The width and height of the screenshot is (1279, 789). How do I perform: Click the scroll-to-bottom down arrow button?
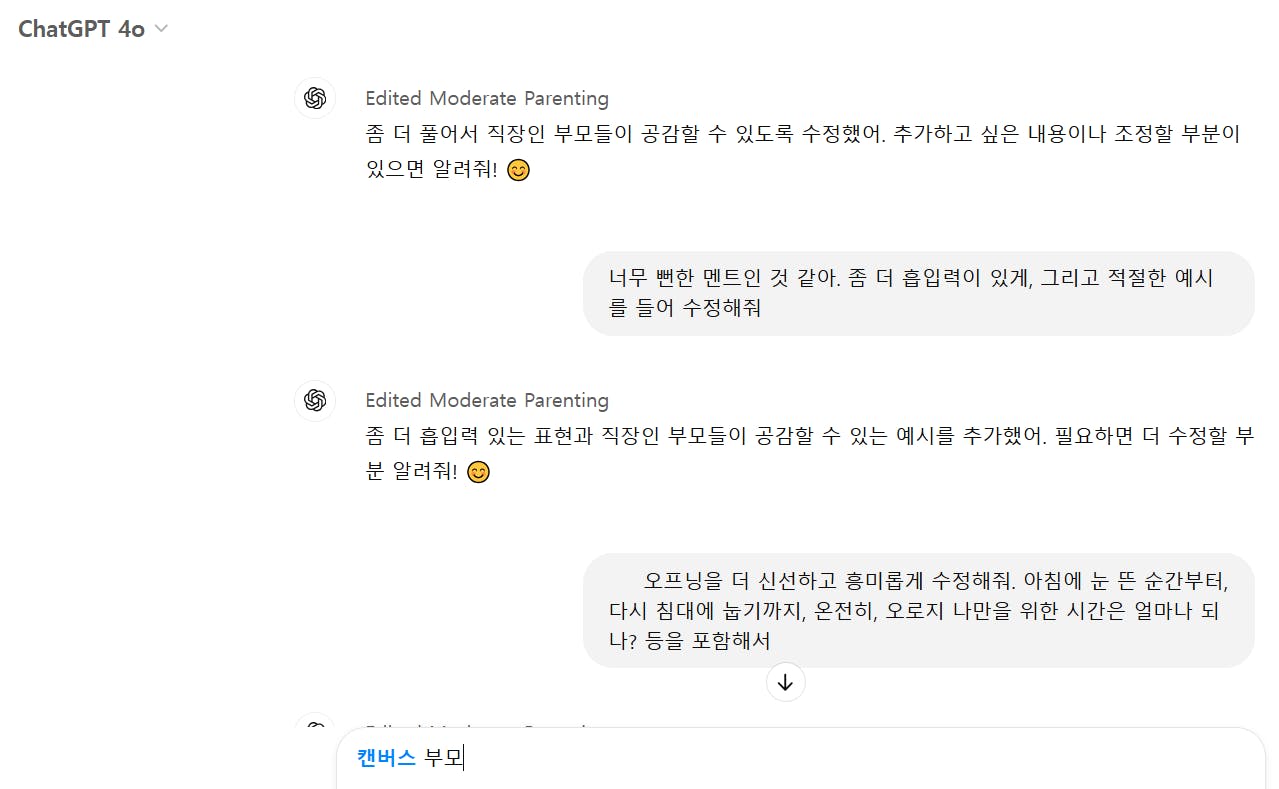tap(785, 682)
